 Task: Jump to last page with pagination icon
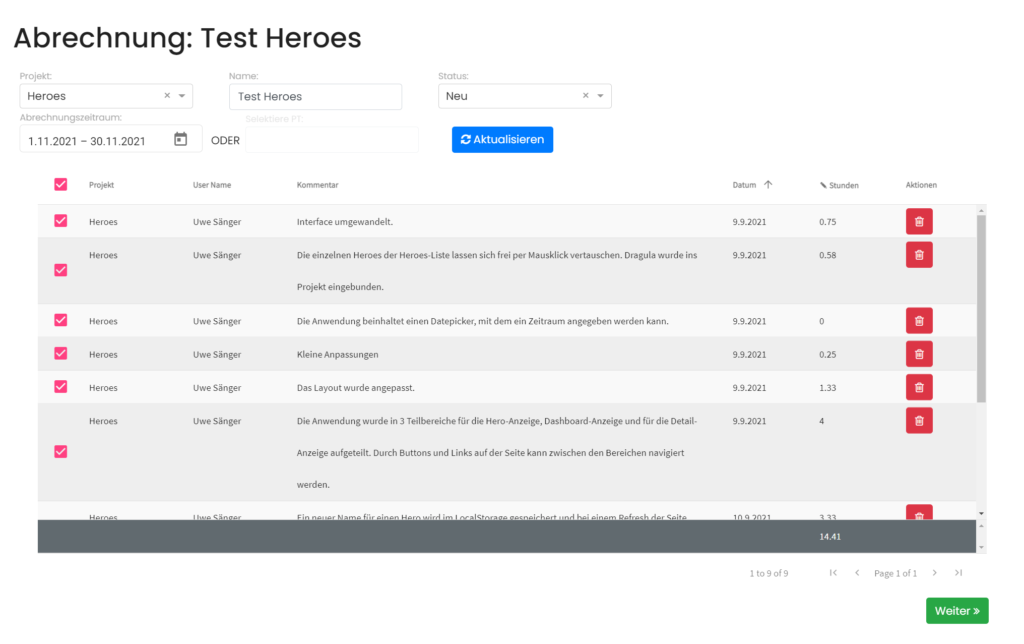pyautogui.click(x=958, y=573)
